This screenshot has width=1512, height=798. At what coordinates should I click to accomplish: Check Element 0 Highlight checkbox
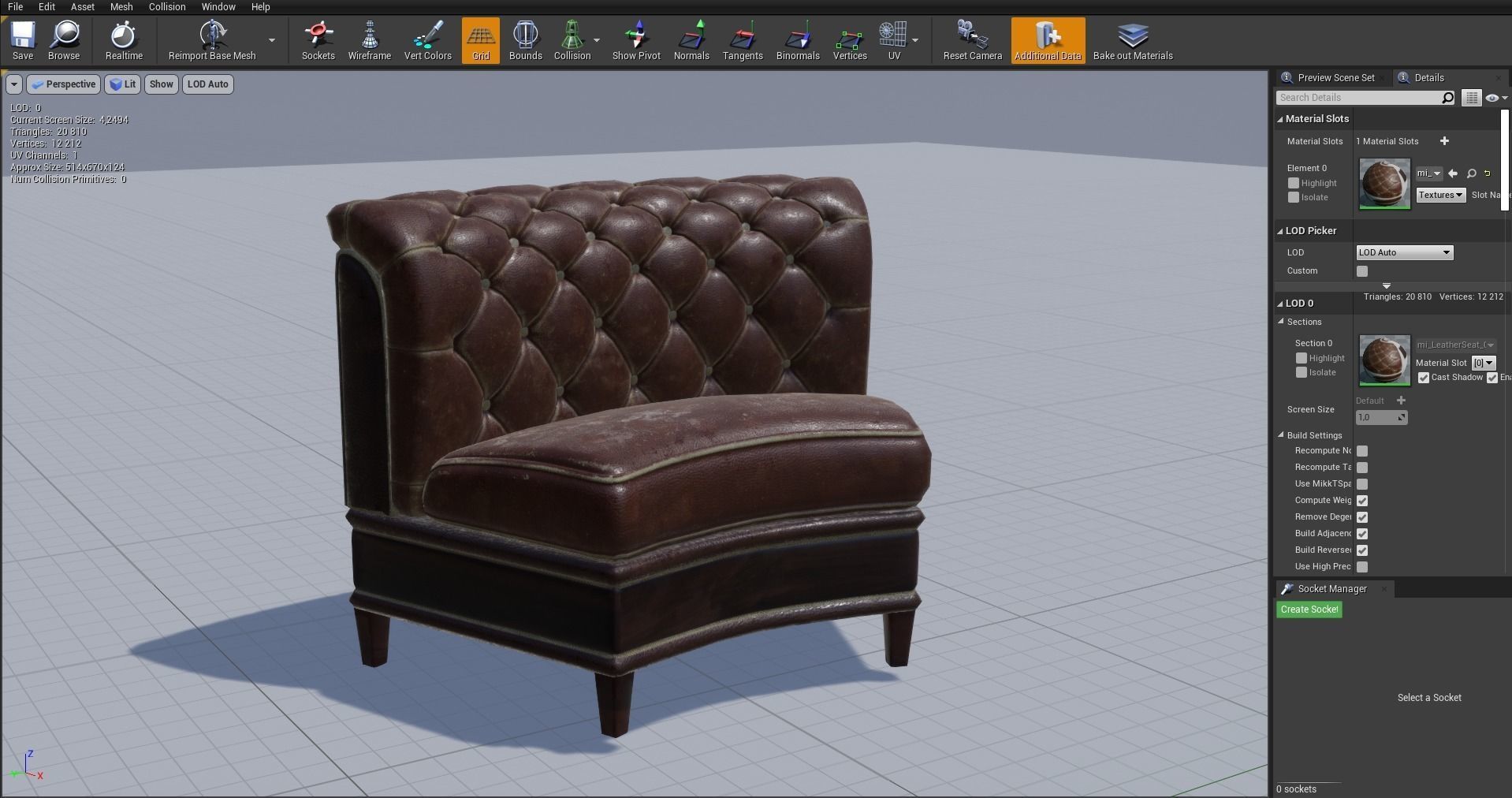pyautogui.click(x=1293, y=183)
